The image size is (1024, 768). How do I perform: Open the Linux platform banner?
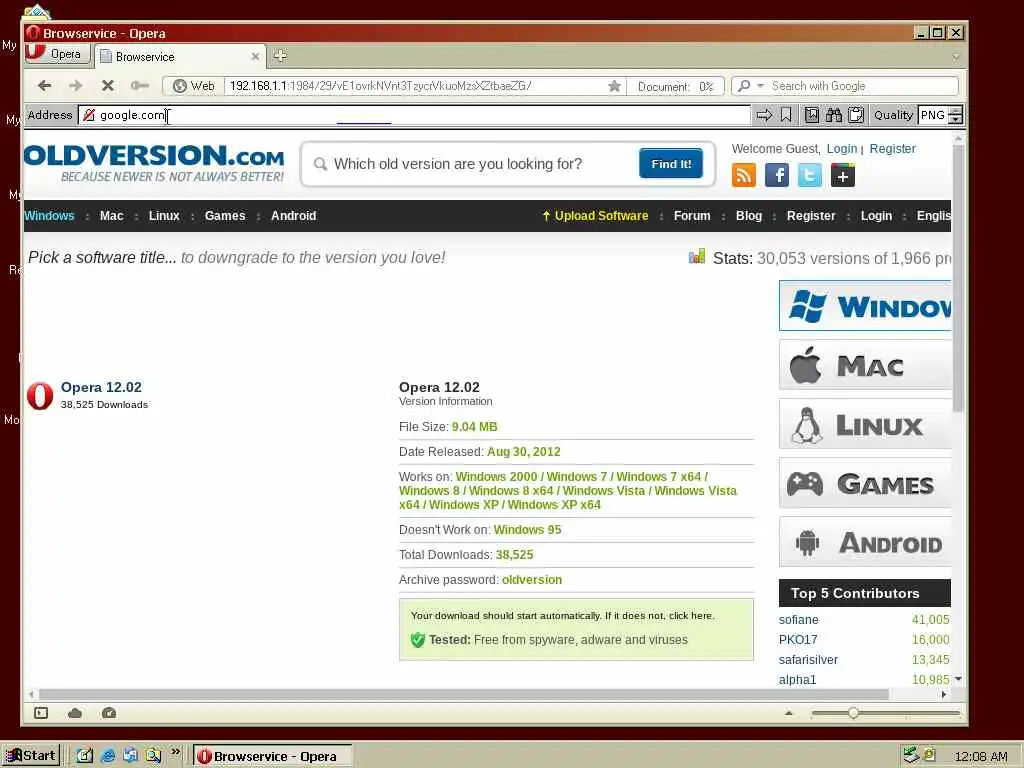pos(865,424)
